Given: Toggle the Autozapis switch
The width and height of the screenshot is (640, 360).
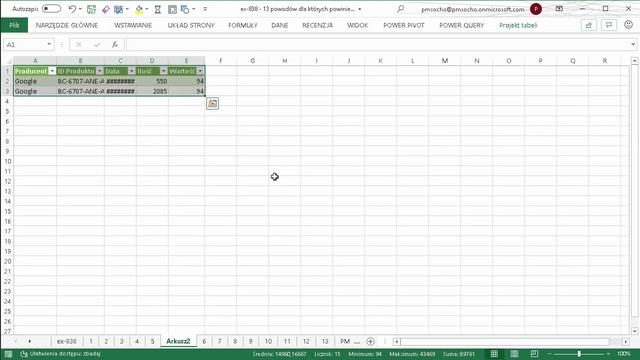Looking at the screenshot, I should pyautogui.click(x=51, y=9).
